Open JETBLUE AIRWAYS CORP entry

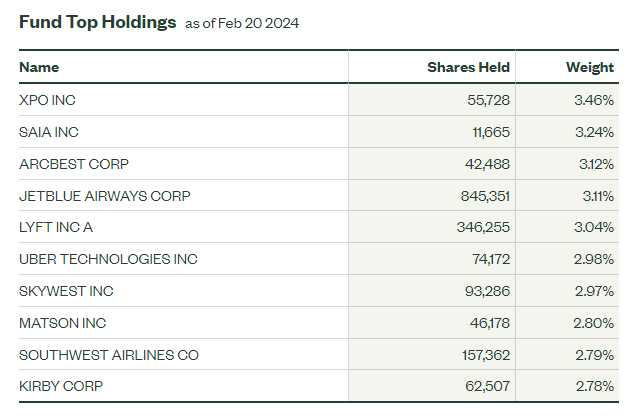104,196
